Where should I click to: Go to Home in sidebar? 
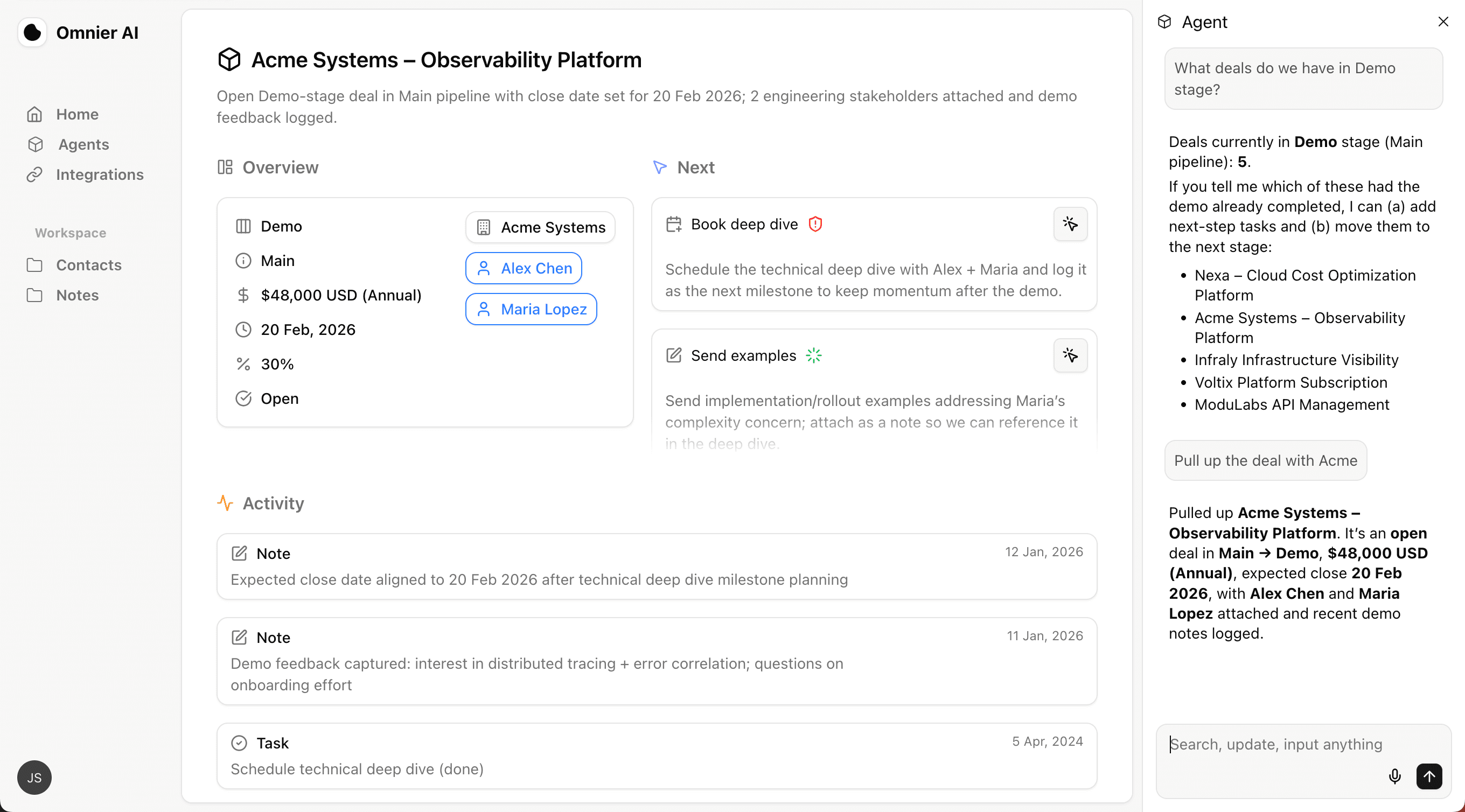point(77,114)
